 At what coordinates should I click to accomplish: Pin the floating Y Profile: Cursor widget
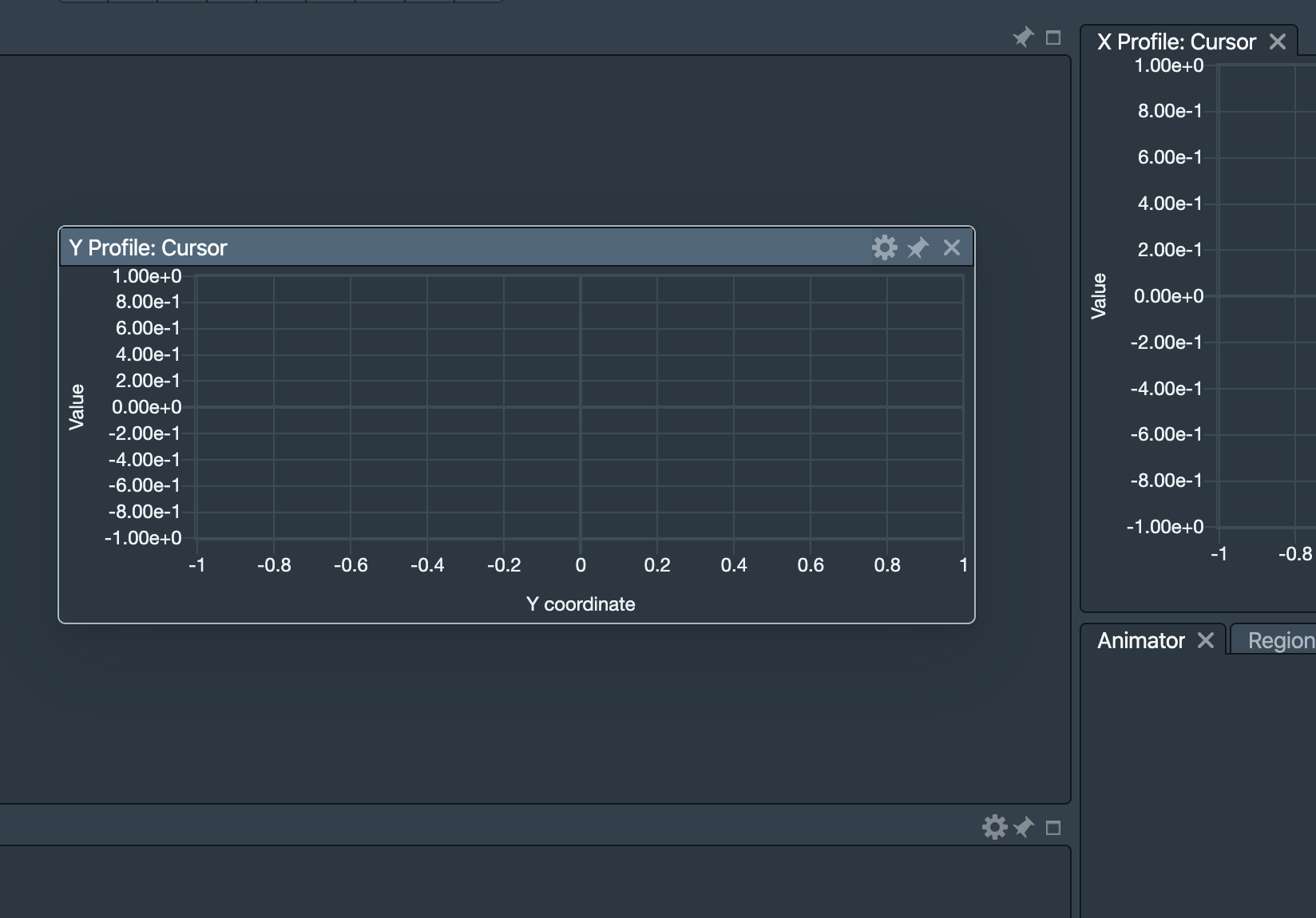pos(917,247)
